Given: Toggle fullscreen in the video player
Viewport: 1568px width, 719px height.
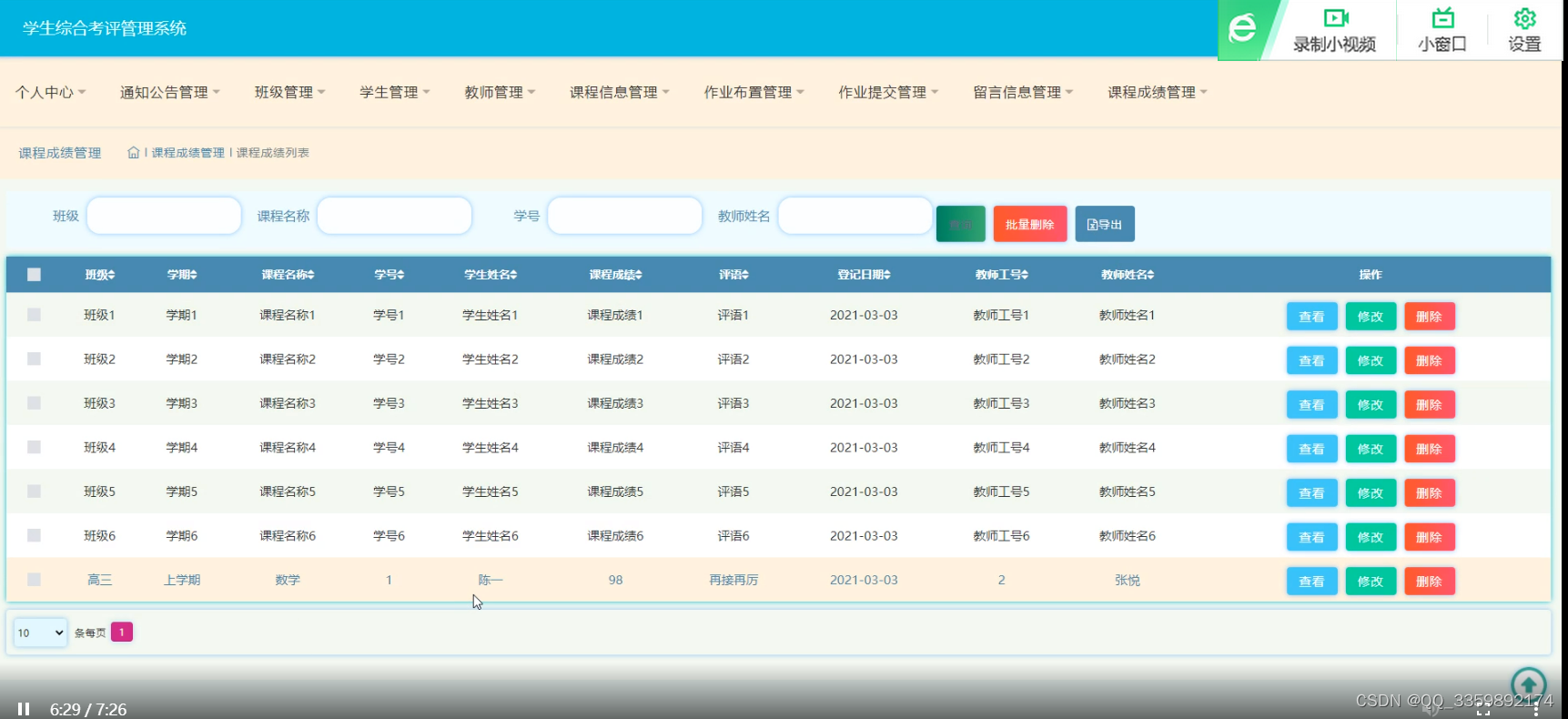Looking at the screenshot, I should point(1483,708).
